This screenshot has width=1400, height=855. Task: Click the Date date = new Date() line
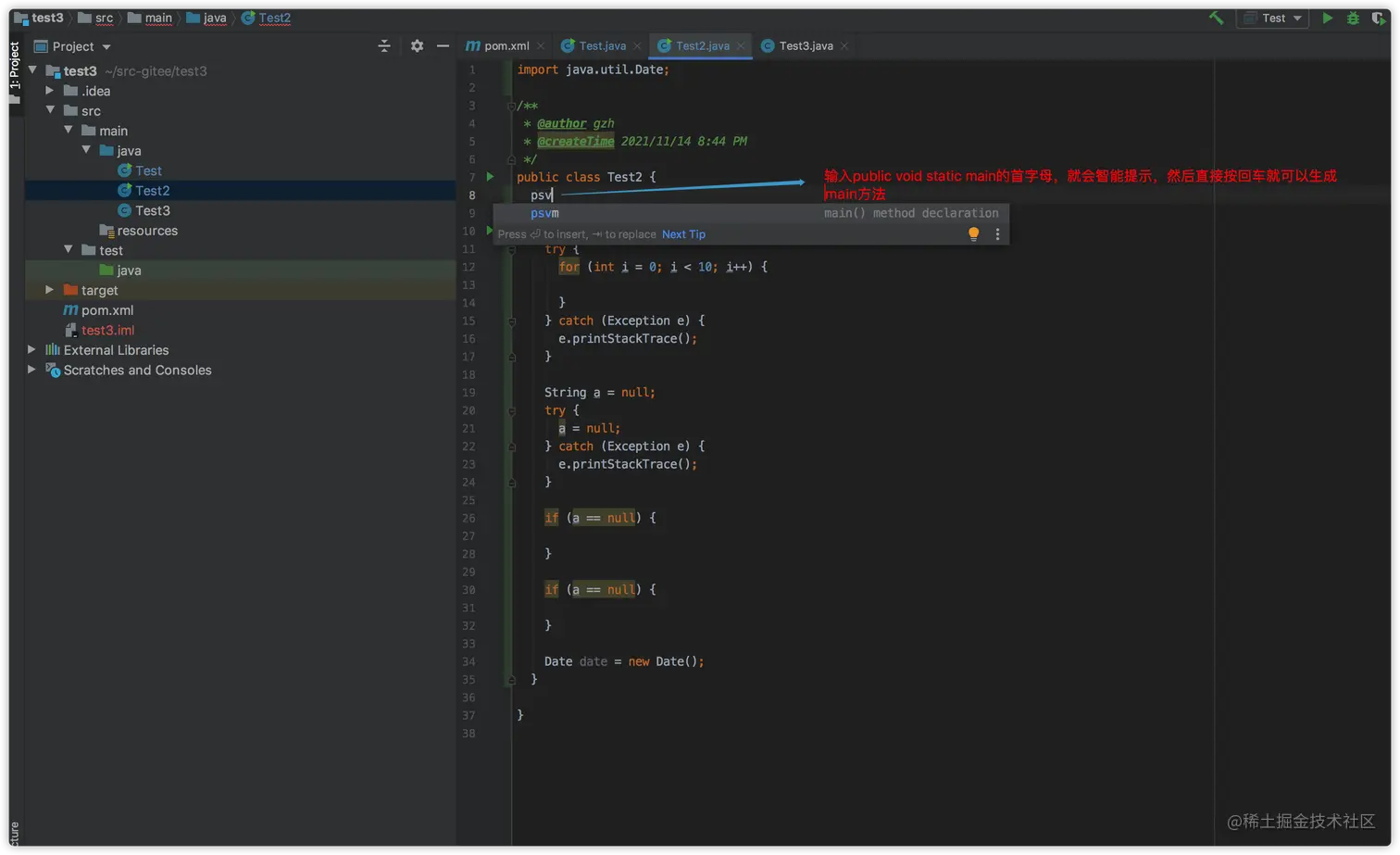tap(624, 661)
